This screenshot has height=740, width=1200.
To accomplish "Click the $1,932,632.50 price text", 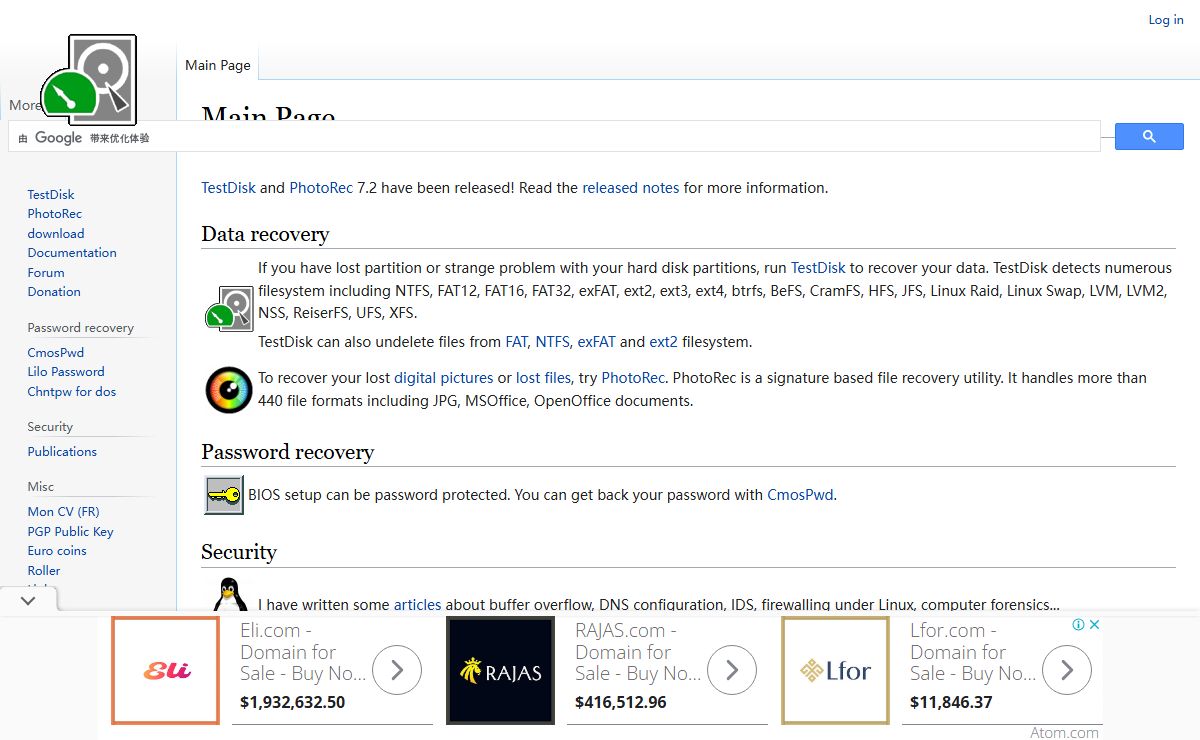I will 293,703.
